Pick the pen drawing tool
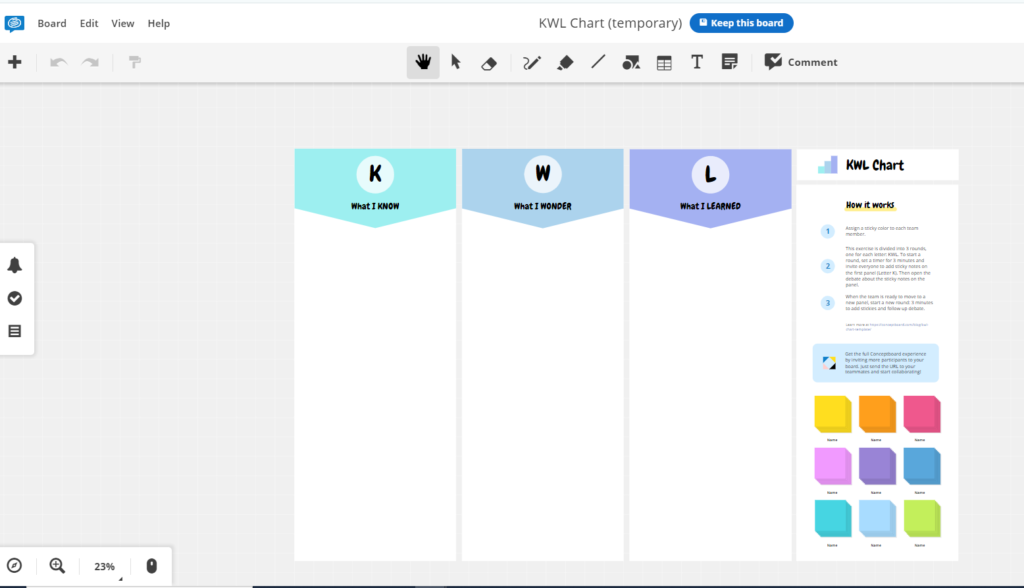 tap(532, 62)
